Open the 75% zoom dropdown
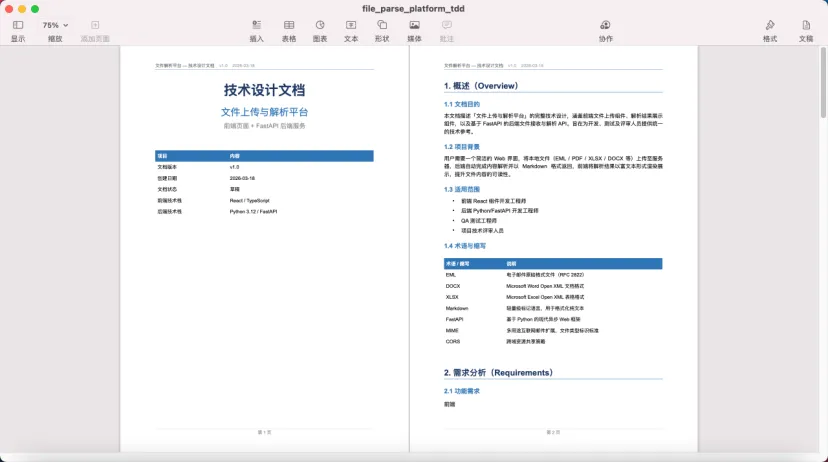 point(55,25)
